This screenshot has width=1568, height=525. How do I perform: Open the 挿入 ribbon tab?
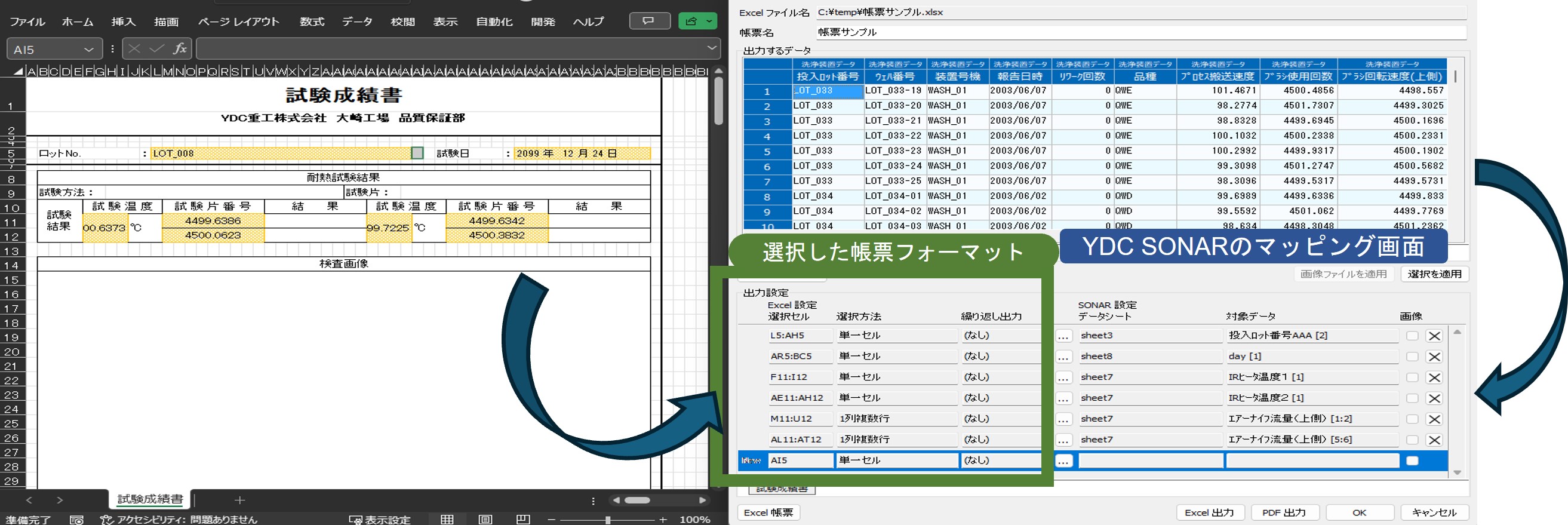point(124,22)
